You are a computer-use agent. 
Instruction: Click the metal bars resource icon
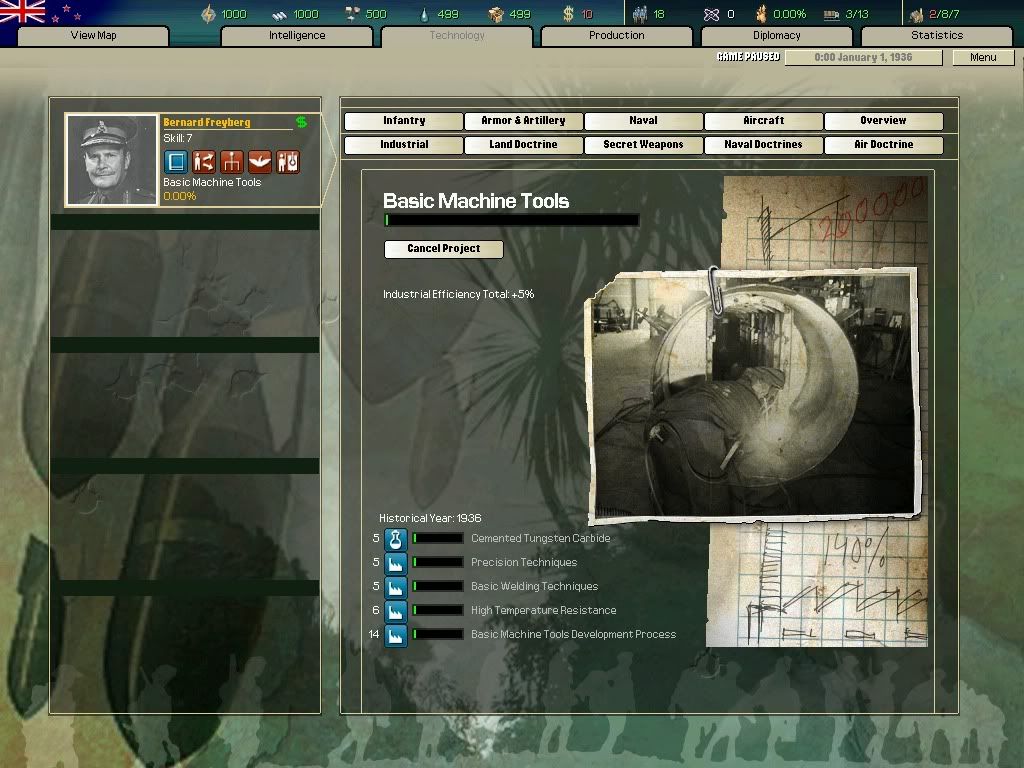point(280,14)
